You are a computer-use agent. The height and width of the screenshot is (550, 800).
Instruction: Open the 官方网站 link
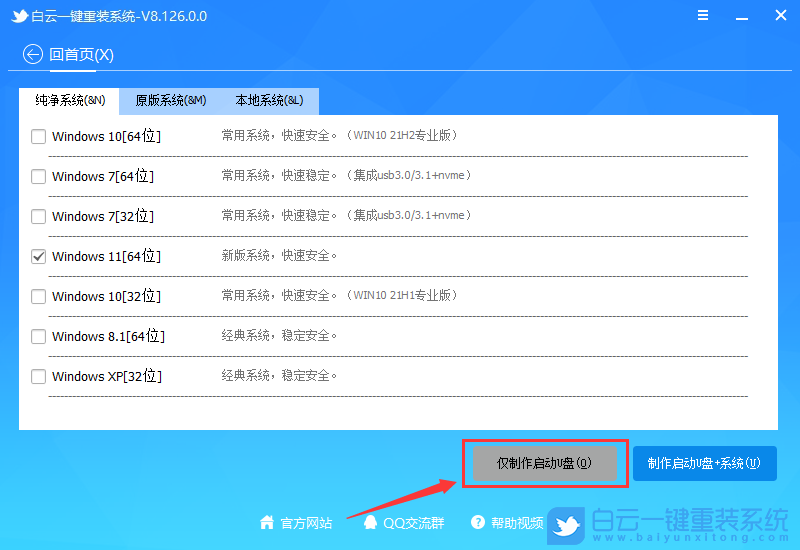coord(306,522)
